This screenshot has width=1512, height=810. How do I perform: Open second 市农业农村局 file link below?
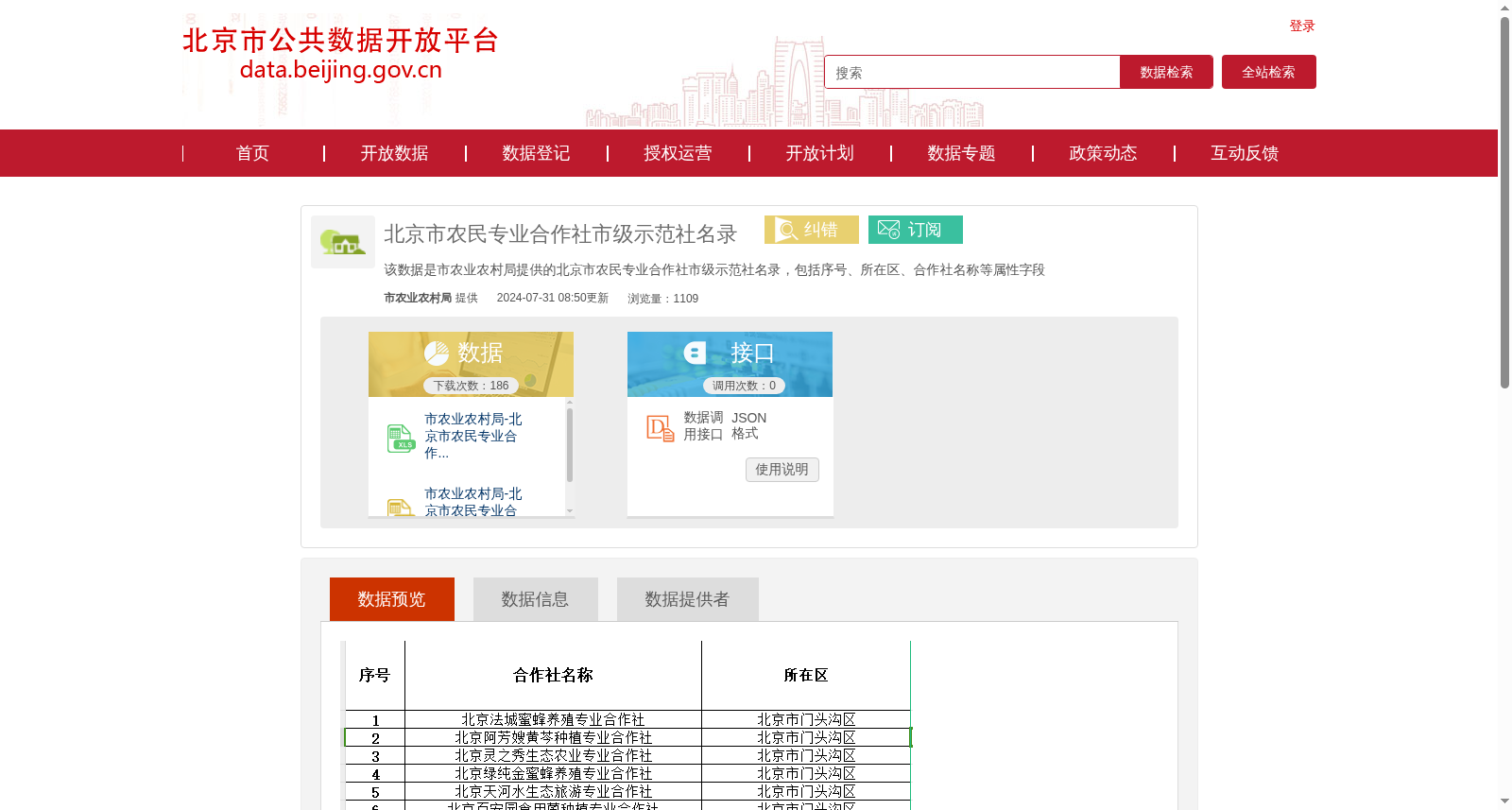click(473, 502)
